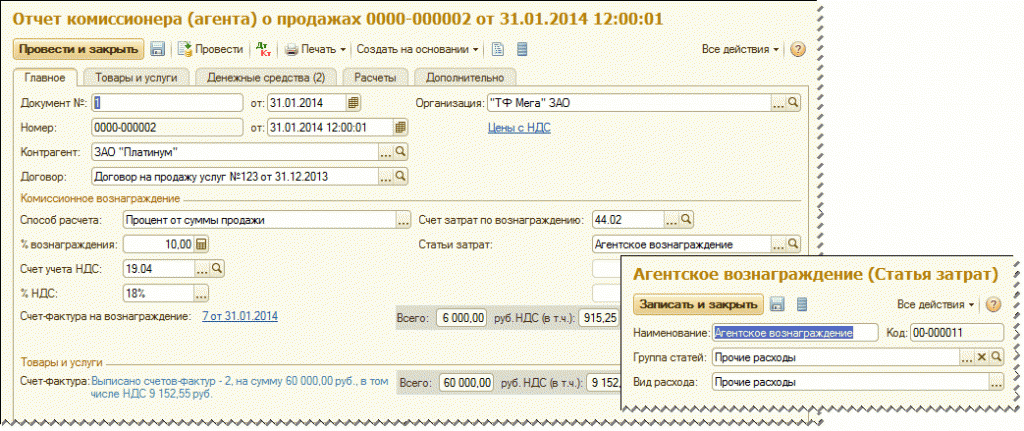The height and width of the screenshot is (431, 1024).
Task: Click into the Наименование text field
Action: tap(794, 333)
